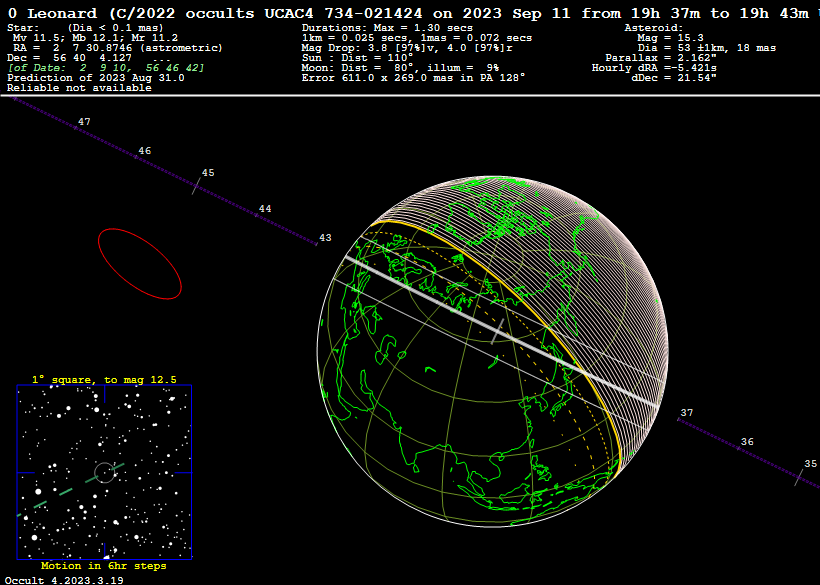Screen dimensions: 820x585
Task: Click the 'Star: (Dia < 0.1 mas)' header
Action: 85,28
